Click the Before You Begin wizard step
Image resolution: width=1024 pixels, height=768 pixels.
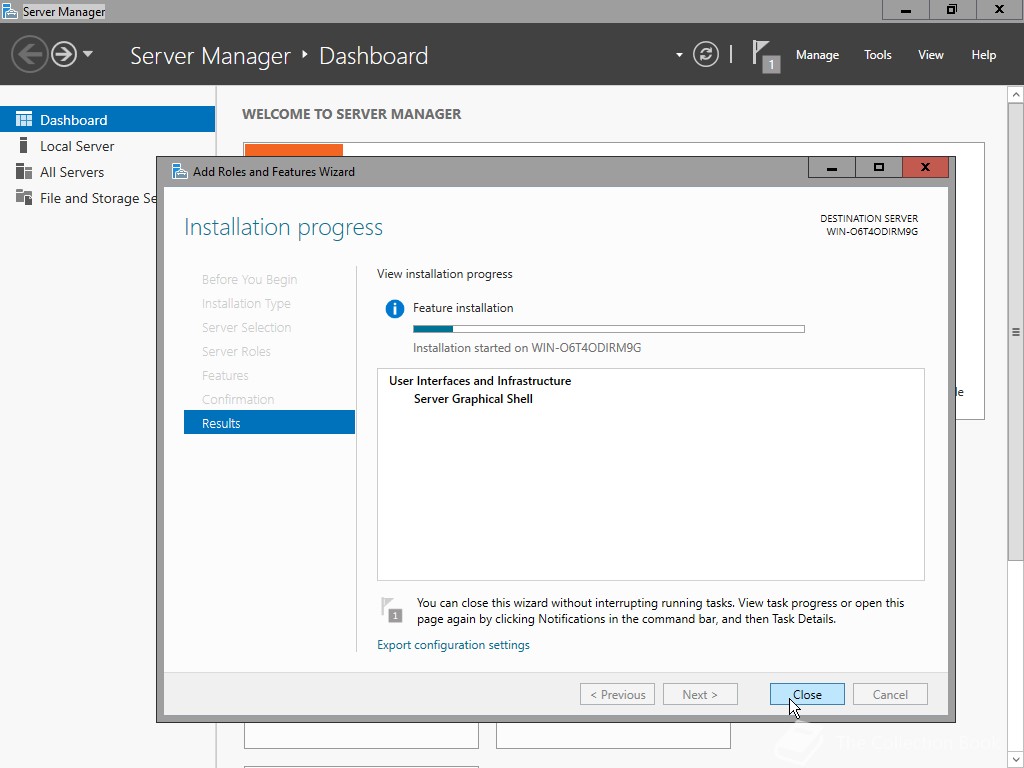249,280
